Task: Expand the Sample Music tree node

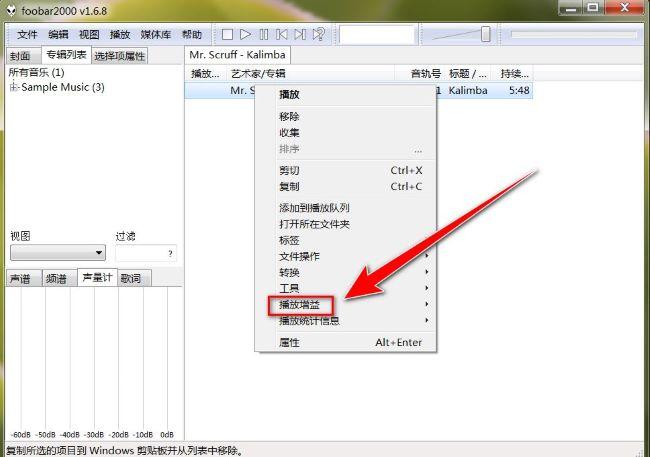Action: [x=15, y=88]
